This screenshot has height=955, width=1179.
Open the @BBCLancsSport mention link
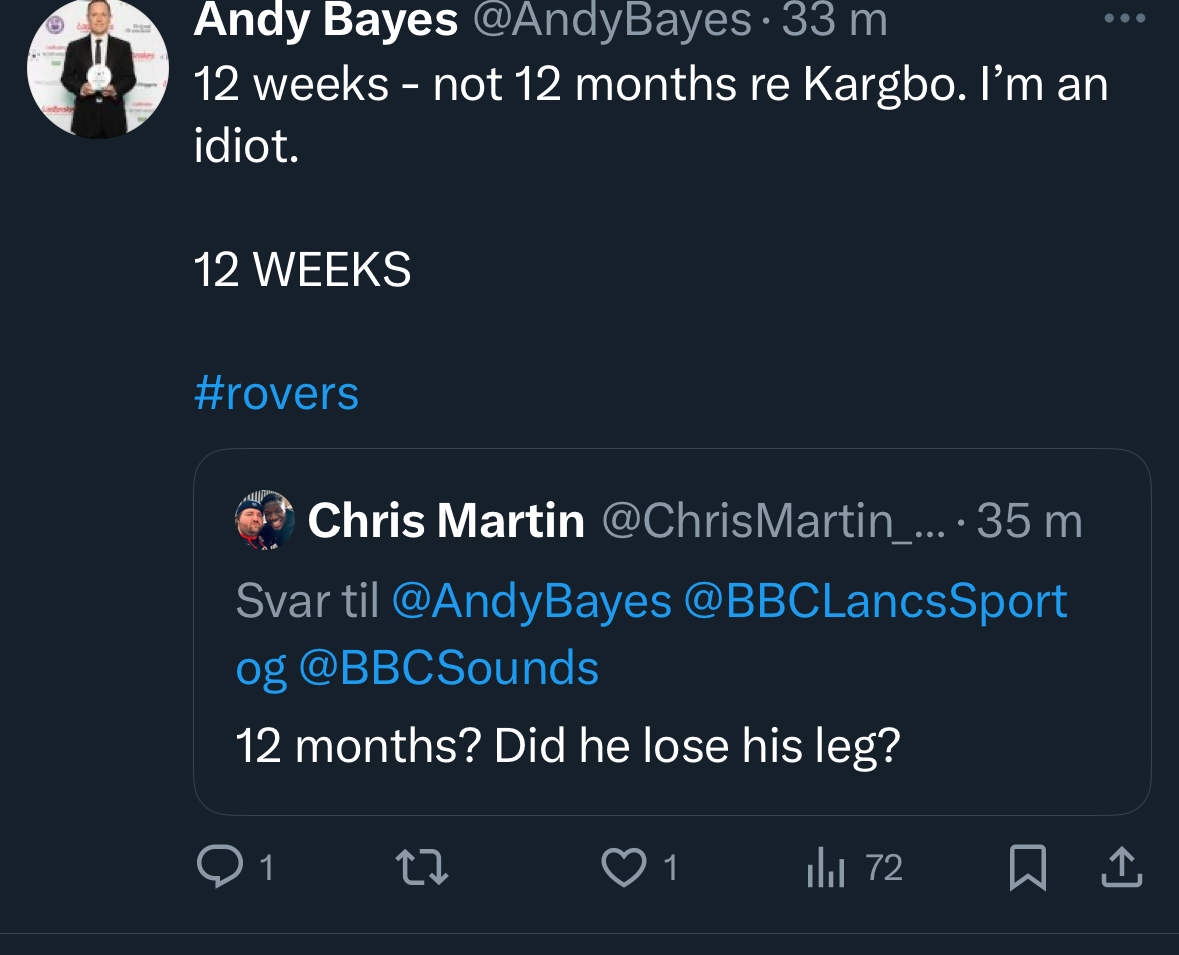click(x=875, y=601)
